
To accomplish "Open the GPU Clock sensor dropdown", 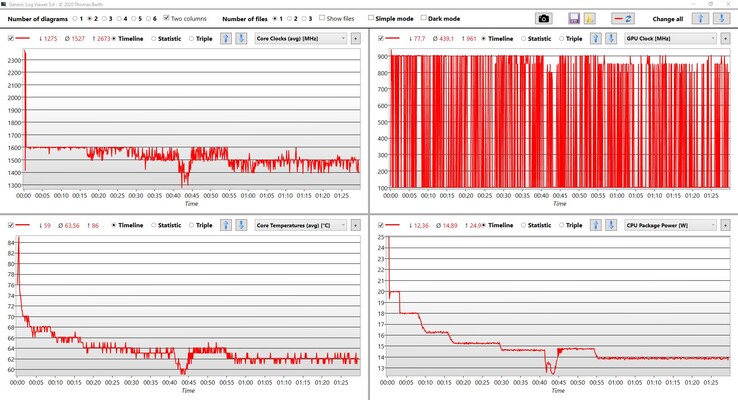I will 668,38.
